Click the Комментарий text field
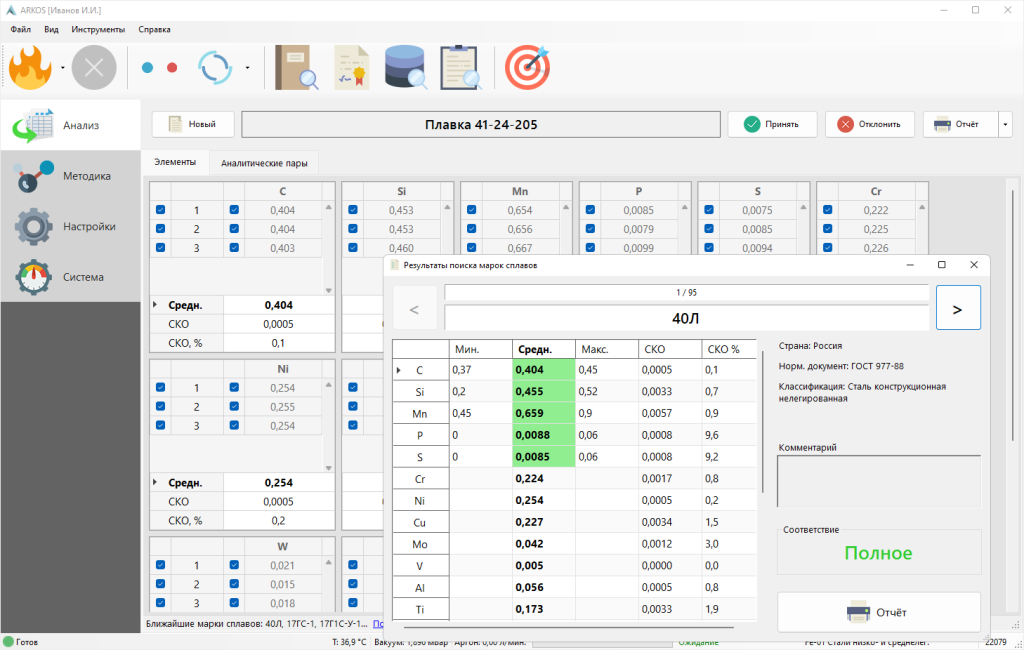Image resolution: width=1024 pixels, height=650 pixels. tap(878, 481)
